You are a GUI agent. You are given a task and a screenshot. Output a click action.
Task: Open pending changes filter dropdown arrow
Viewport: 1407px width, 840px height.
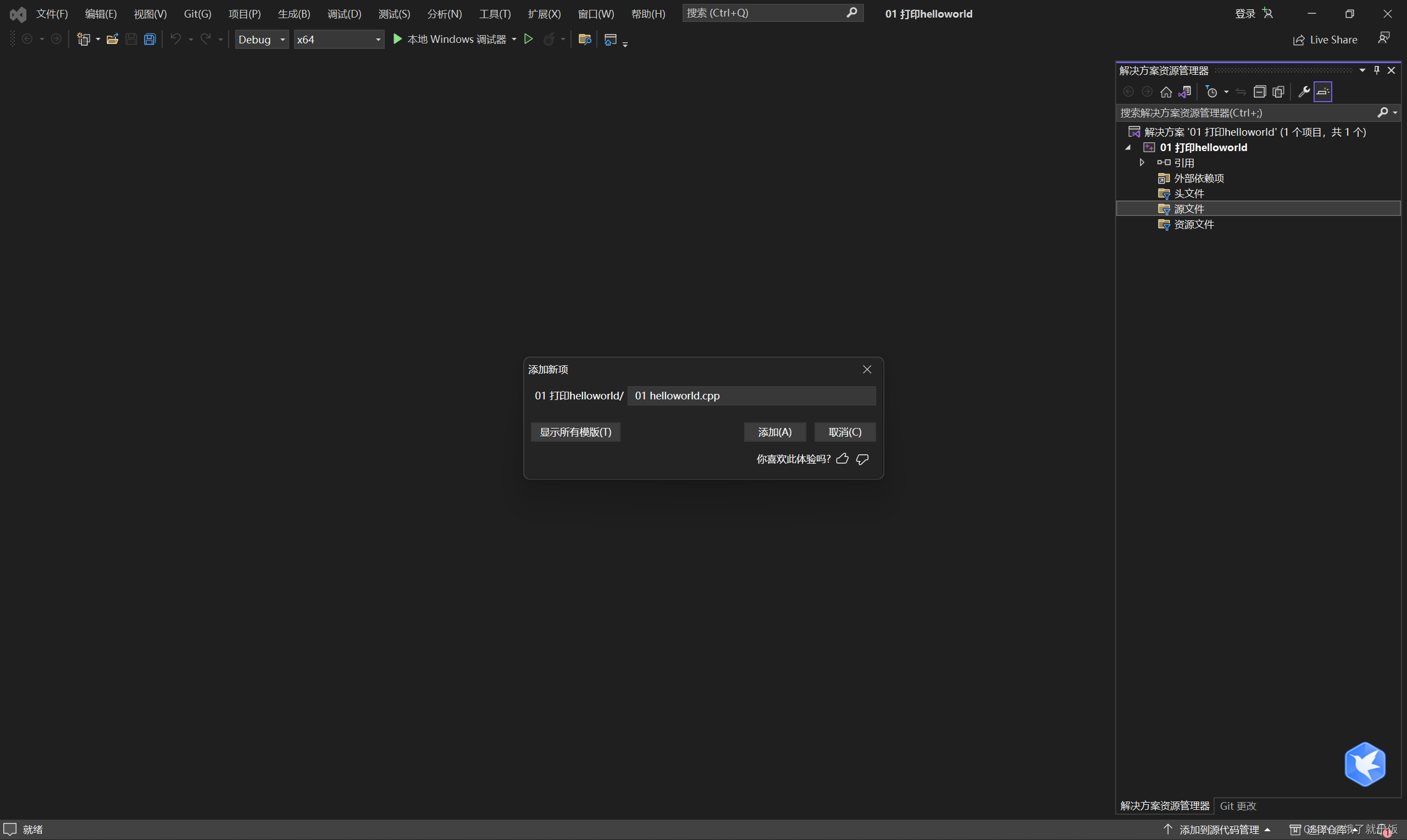tap(1226, 92)
